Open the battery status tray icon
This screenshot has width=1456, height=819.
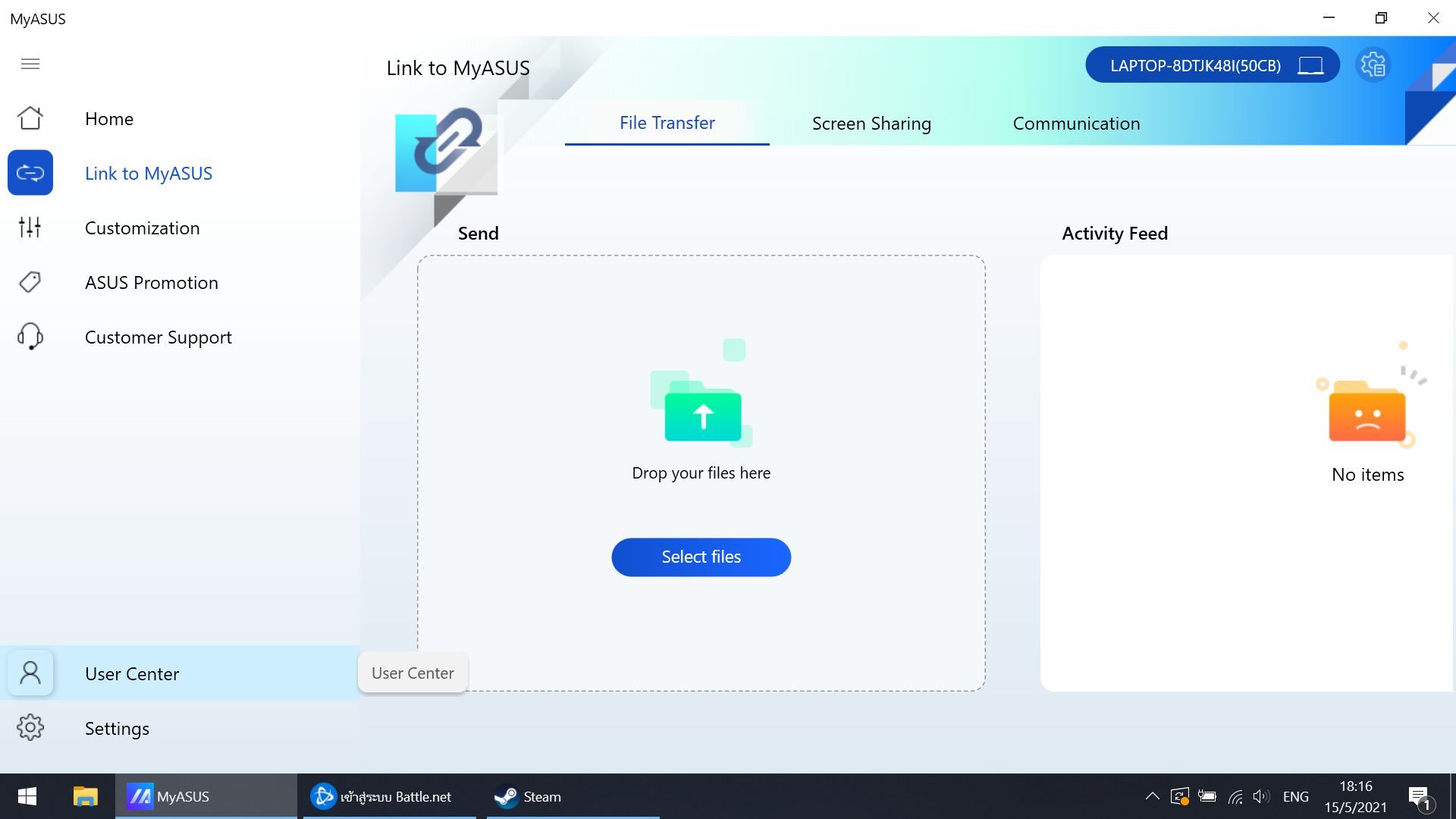pyautogui.click(x=1207, y=796)
